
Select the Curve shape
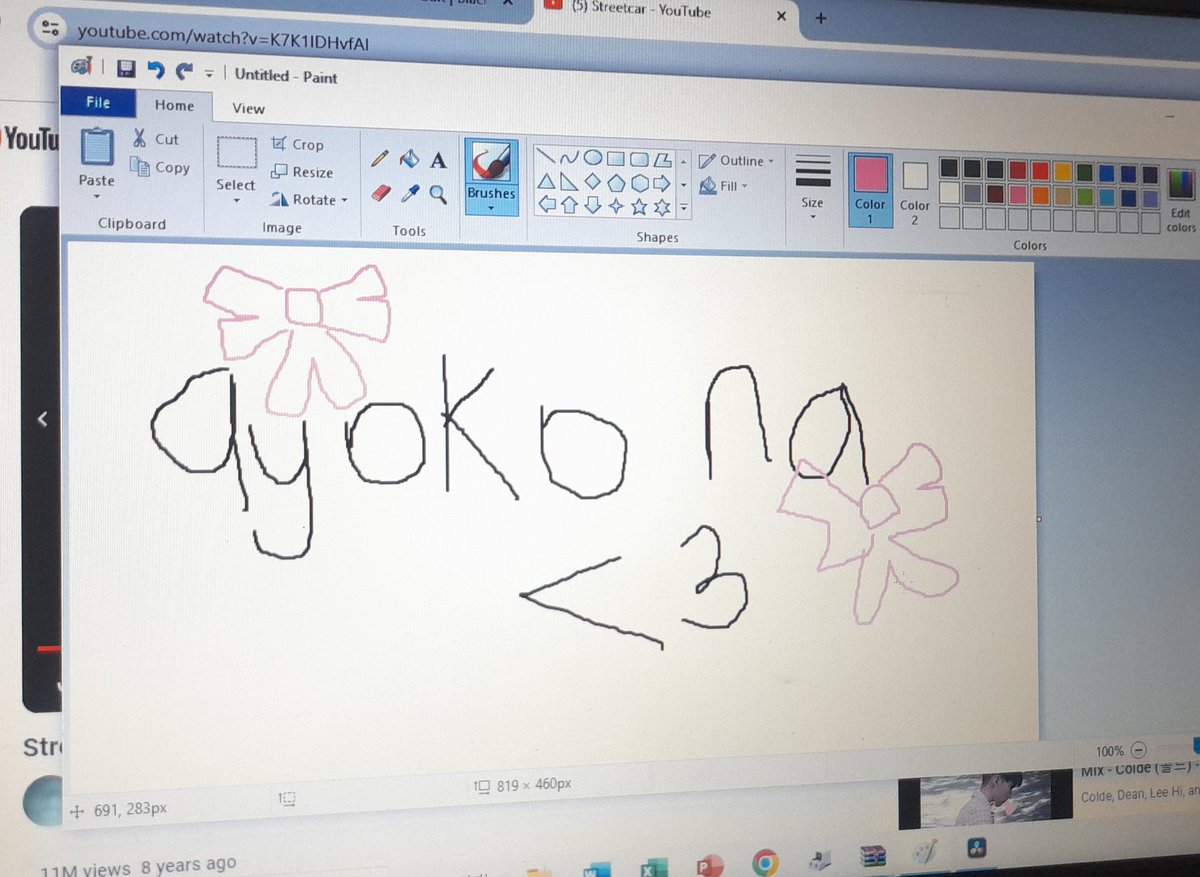(571, 157)
